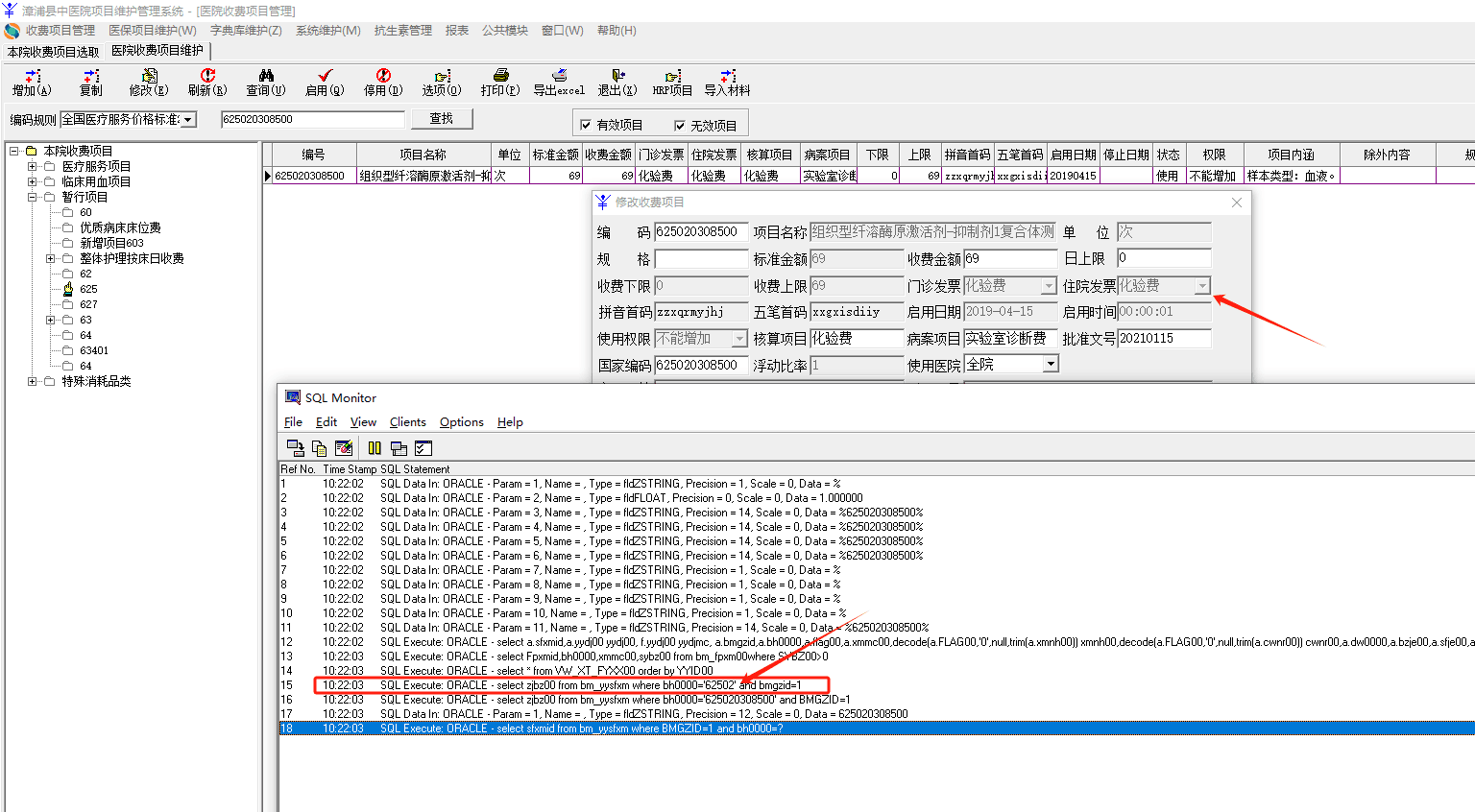This screenshot has width=1475, height=812.
Task: Click the 启用日期 column header
Action: point(1074,155)
